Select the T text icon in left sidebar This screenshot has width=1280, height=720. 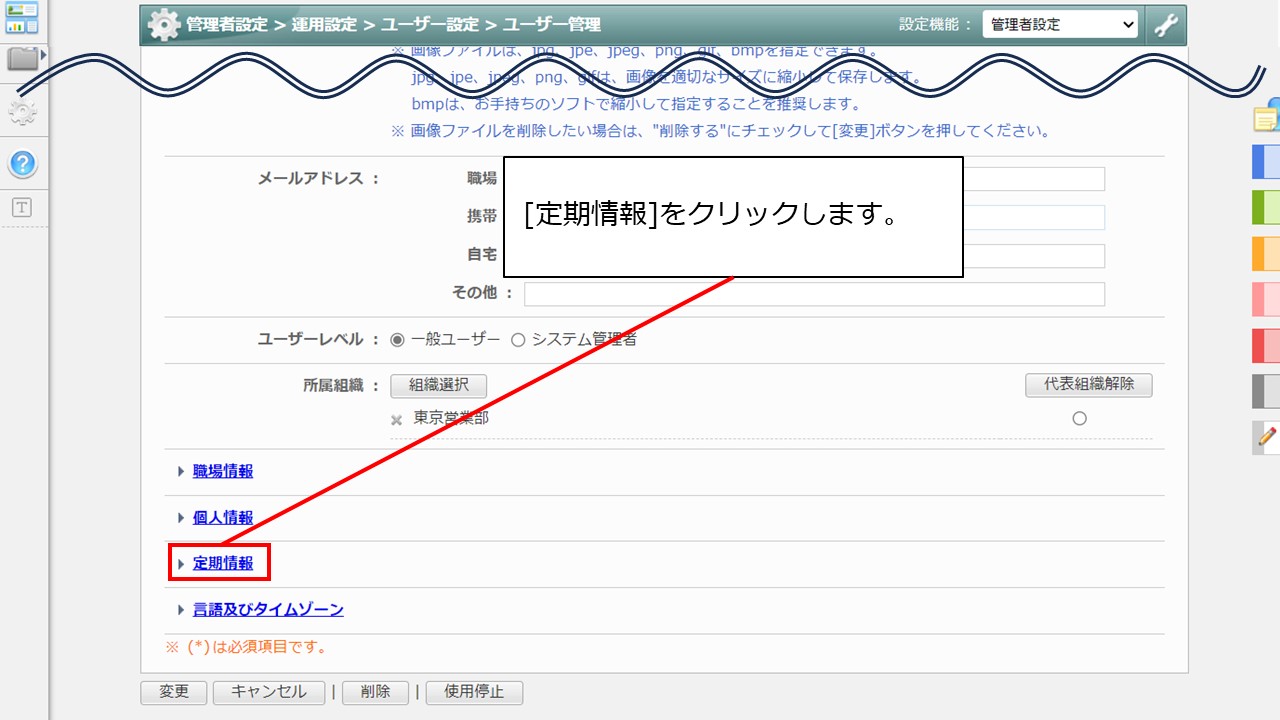pyautogui.click(x=22, y=207)
